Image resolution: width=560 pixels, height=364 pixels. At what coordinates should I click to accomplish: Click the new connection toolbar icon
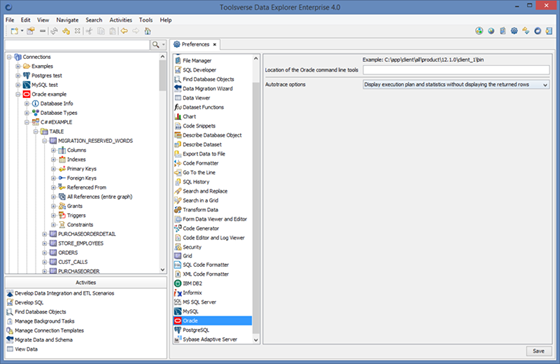click(x=14, y=31)
